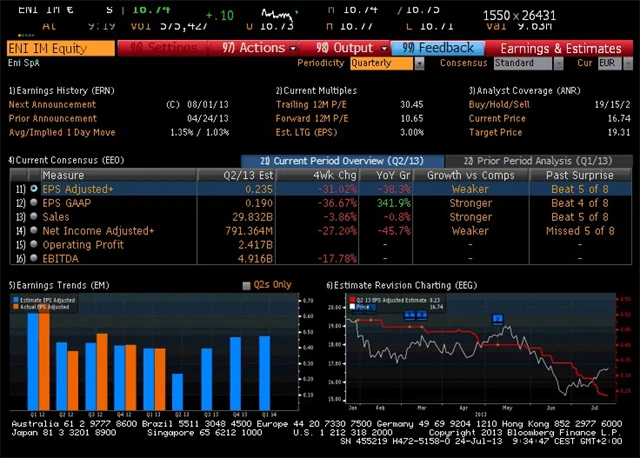
Task: Click the Sales measure row
Action: pyautogui.click(x=56, y=216)
